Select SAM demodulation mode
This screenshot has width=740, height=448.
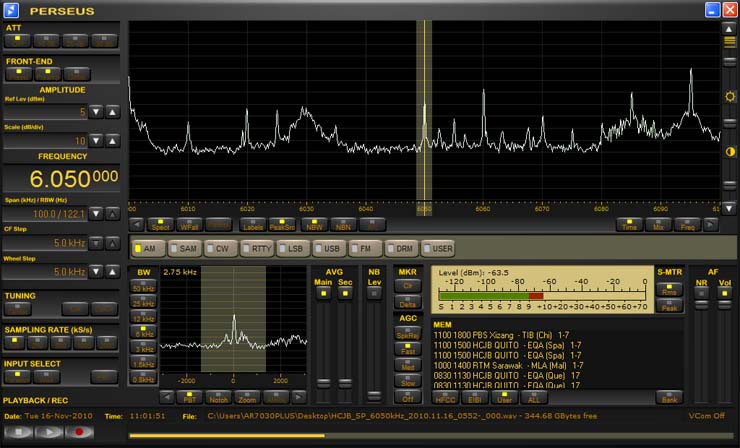[x=185, y=248]
